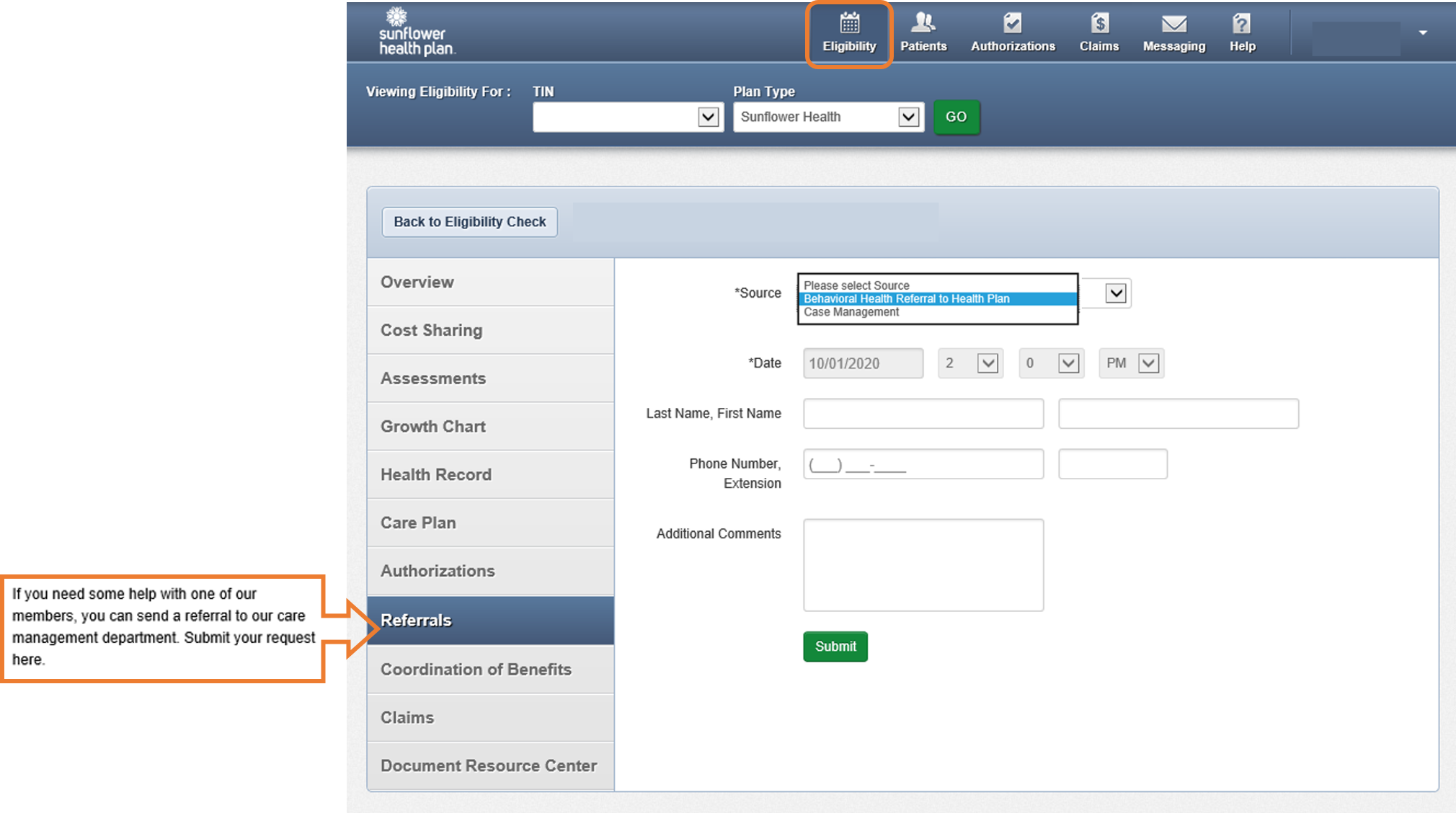Click the Help question mark icon
This screenshot has width=1456, height=813.
(x=1241, y=24)
